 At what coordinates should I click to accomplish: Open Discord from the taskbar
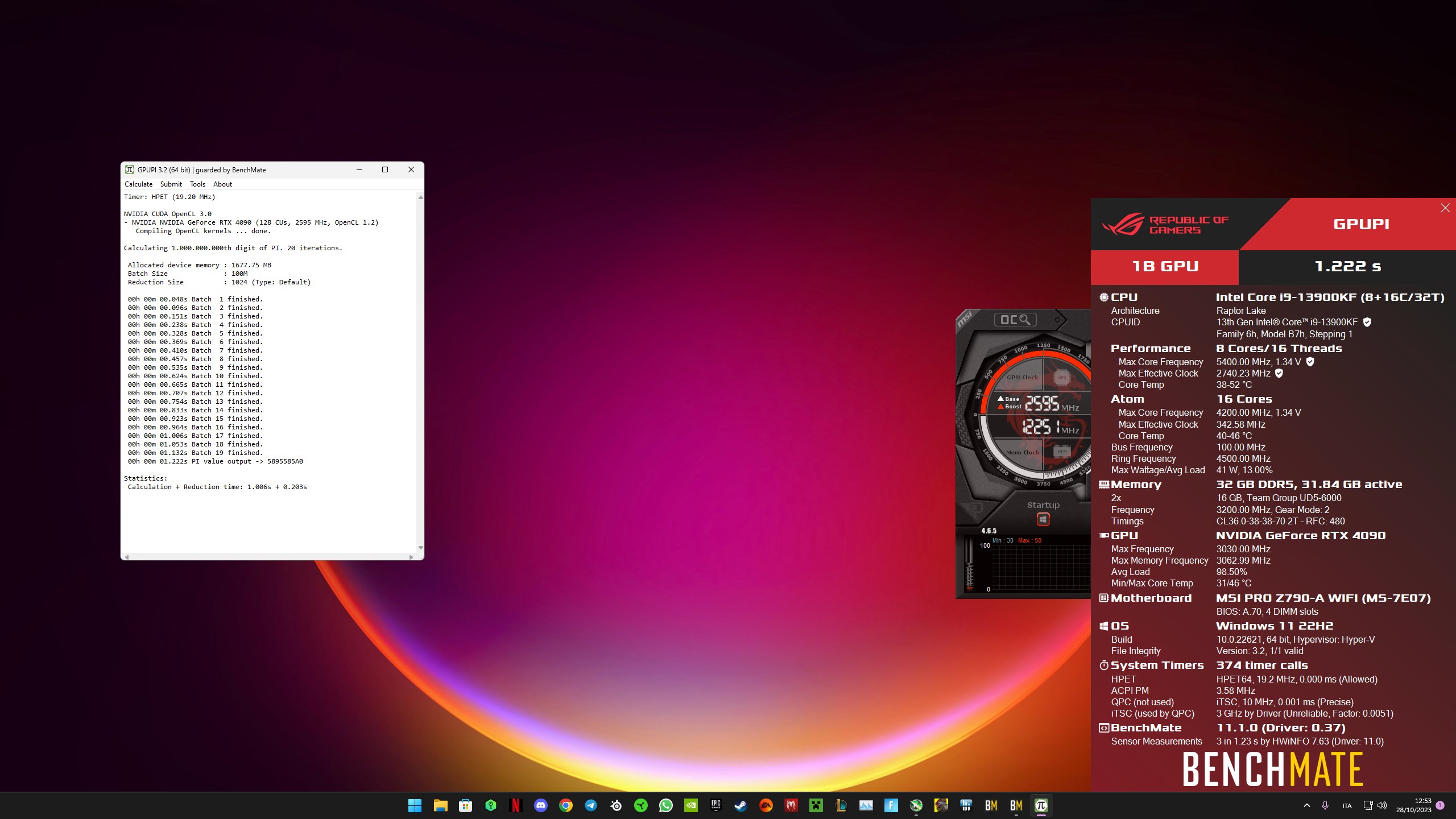tap(540, 805)
